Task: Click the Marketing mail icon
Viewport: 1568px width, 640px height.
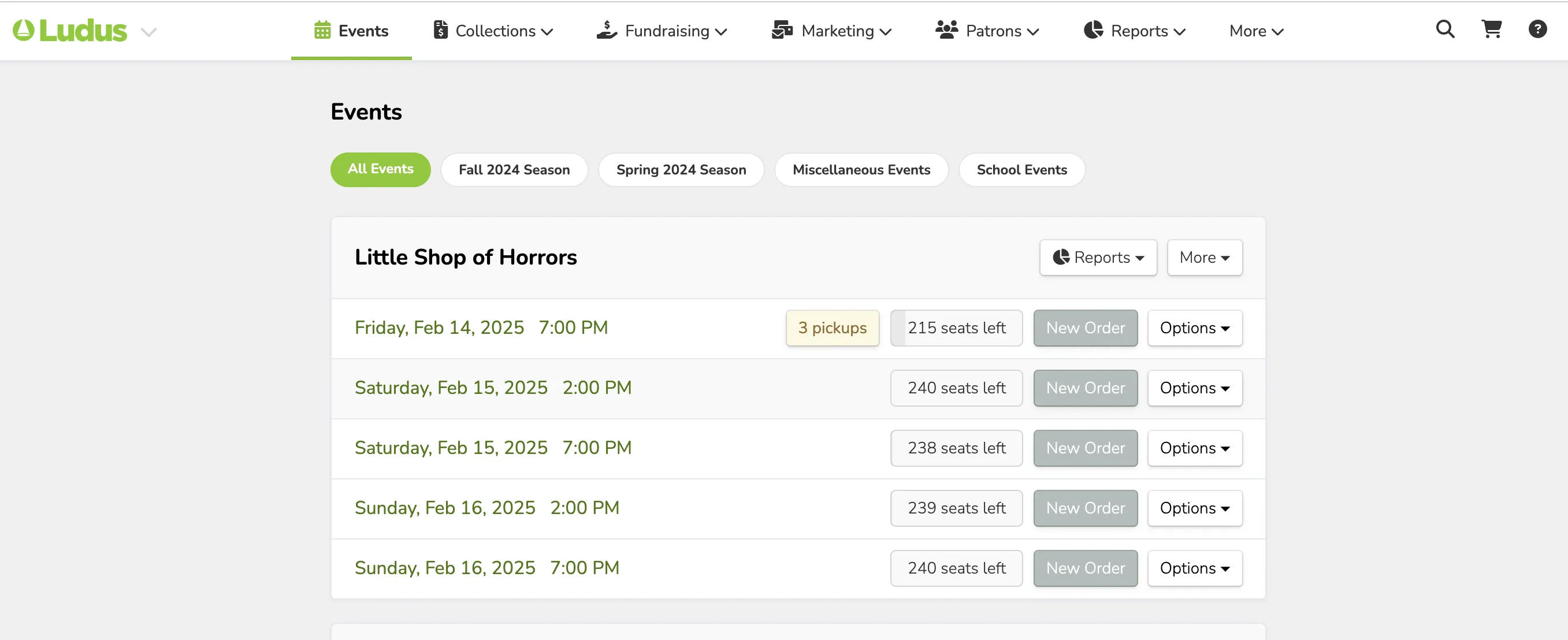Action: [x=782, y=31]
